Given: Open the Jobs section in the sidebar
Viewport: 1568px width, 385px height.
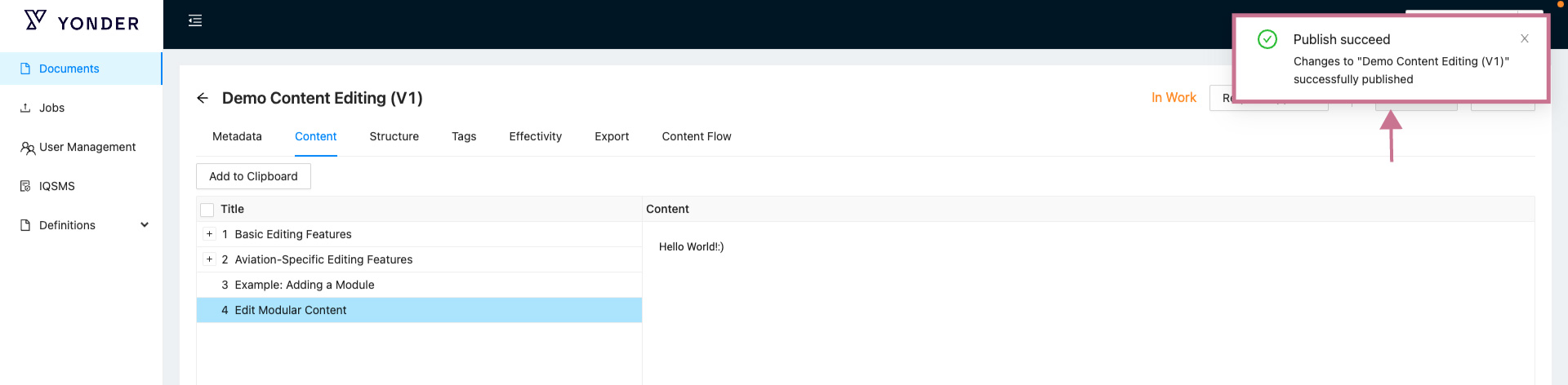Looking at the screenshot, I should click(x=51, y=108).
